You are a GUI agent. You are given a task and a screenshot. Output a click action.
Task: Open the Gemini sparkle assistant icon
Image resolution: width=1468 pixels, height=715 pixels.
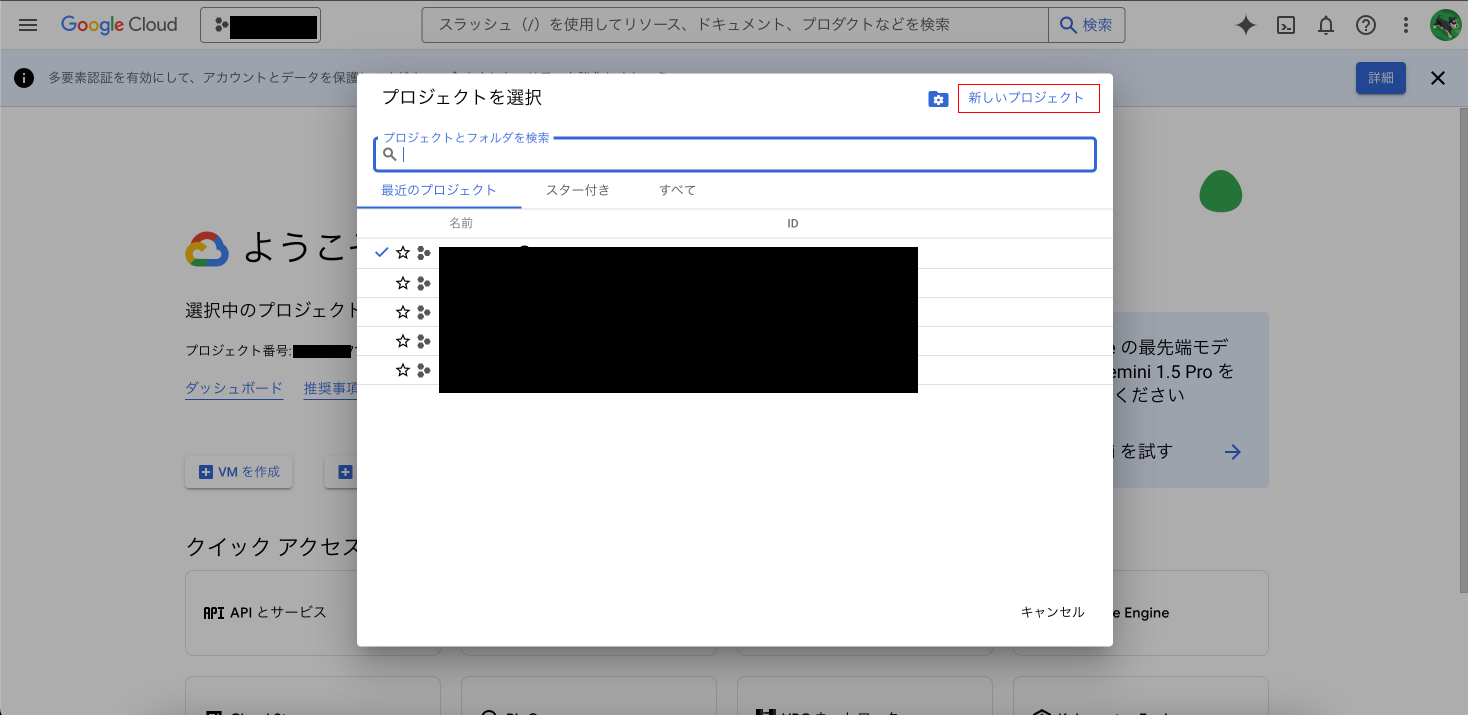pyautogui.click(x=1246, y=26)
